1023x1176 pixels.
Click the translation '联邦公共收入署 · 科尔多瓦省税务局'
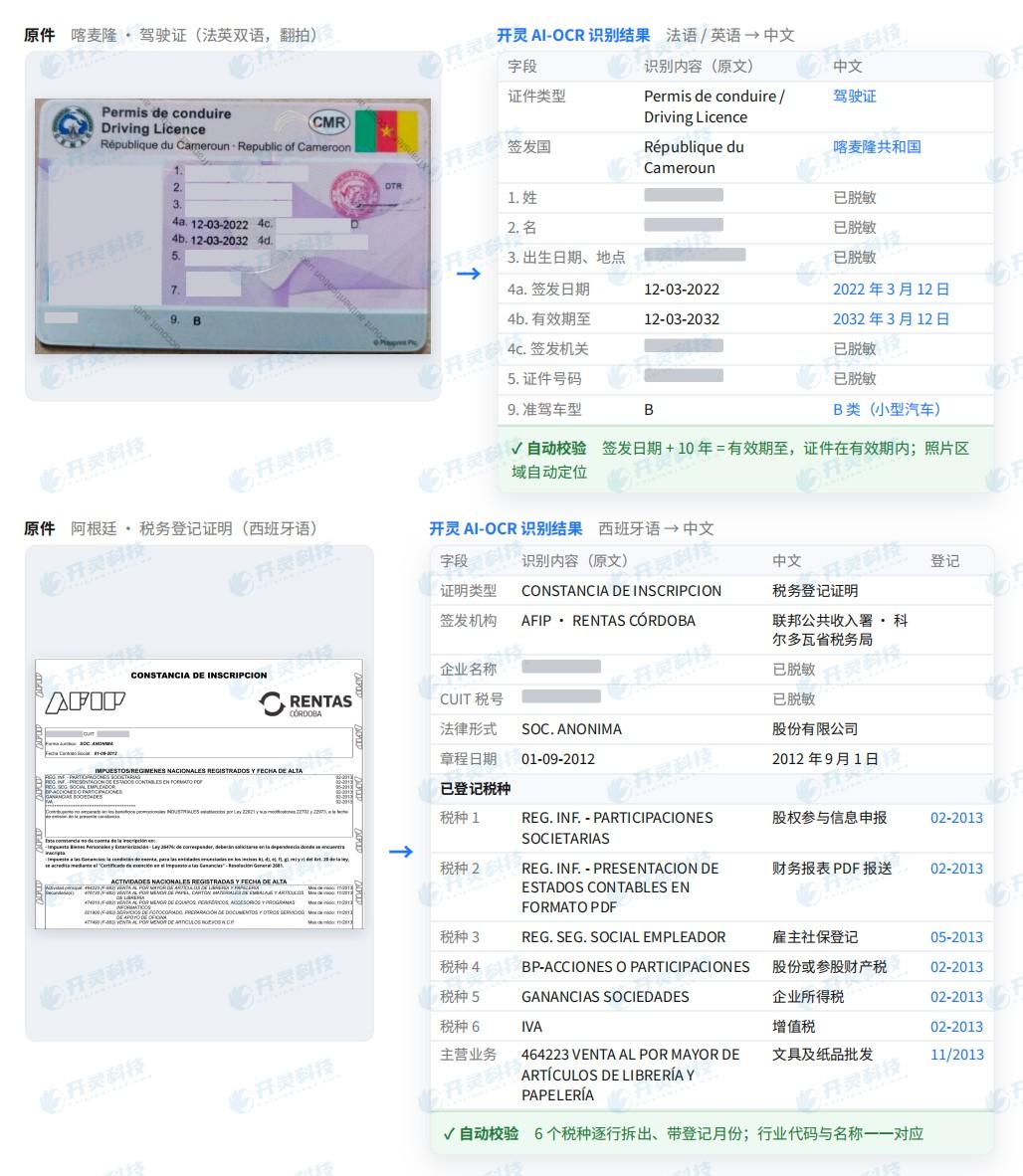pyautogui.click(x=840, y=630)
